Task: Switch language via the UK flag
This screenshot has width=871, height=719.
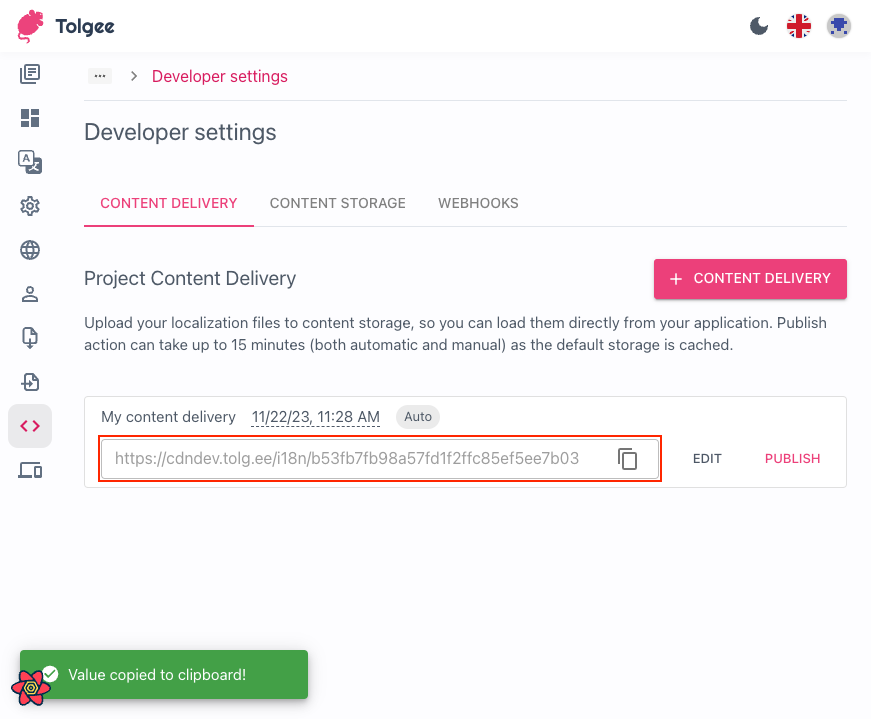Action: (x=798, y=26)
